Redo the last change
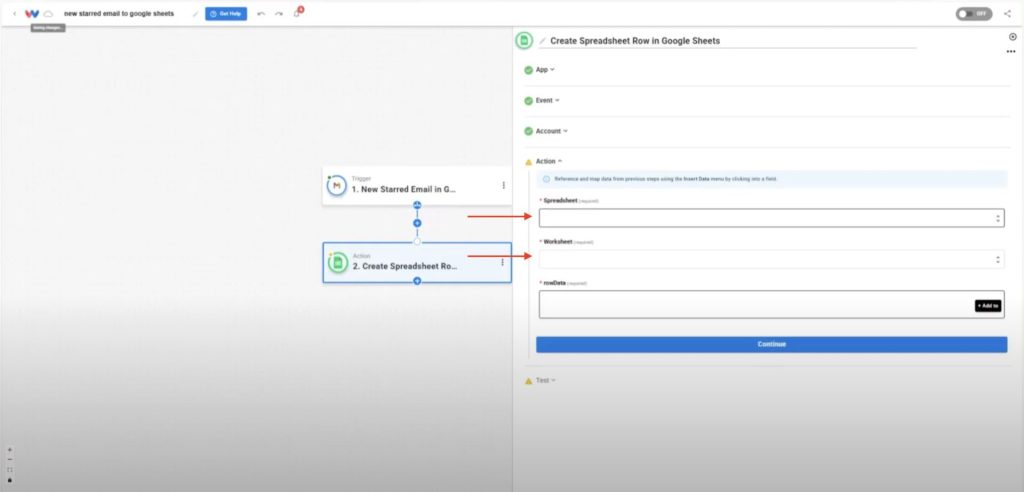This screenshot has width=1024, height=492. [279, 14]
